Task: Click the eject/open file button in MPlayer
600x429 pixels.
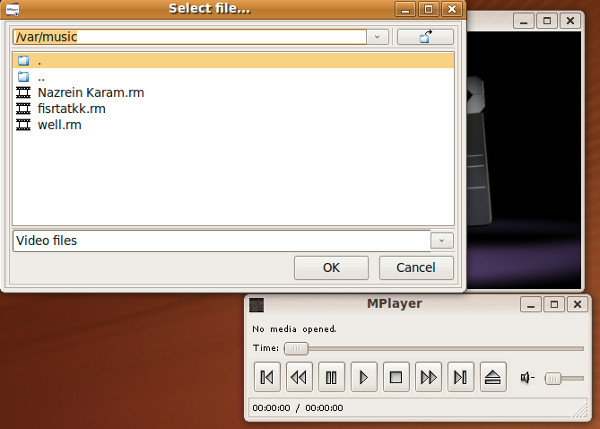Action: (493, 377)
